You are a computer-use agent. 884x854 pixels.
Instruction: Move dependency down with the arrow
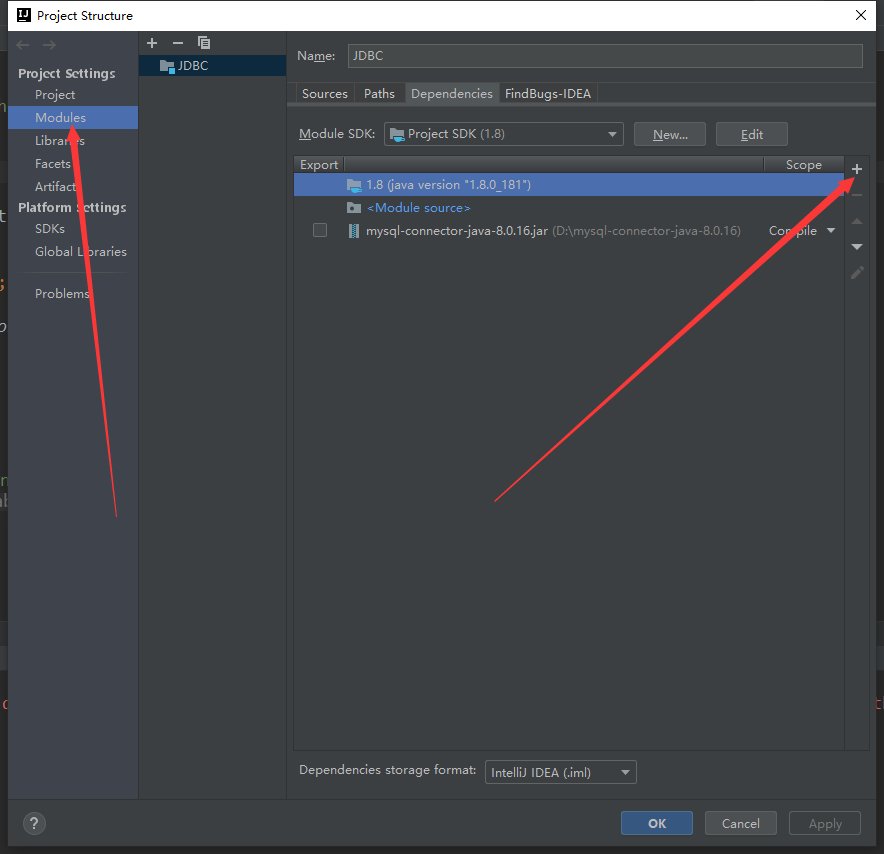coord(856,247)
